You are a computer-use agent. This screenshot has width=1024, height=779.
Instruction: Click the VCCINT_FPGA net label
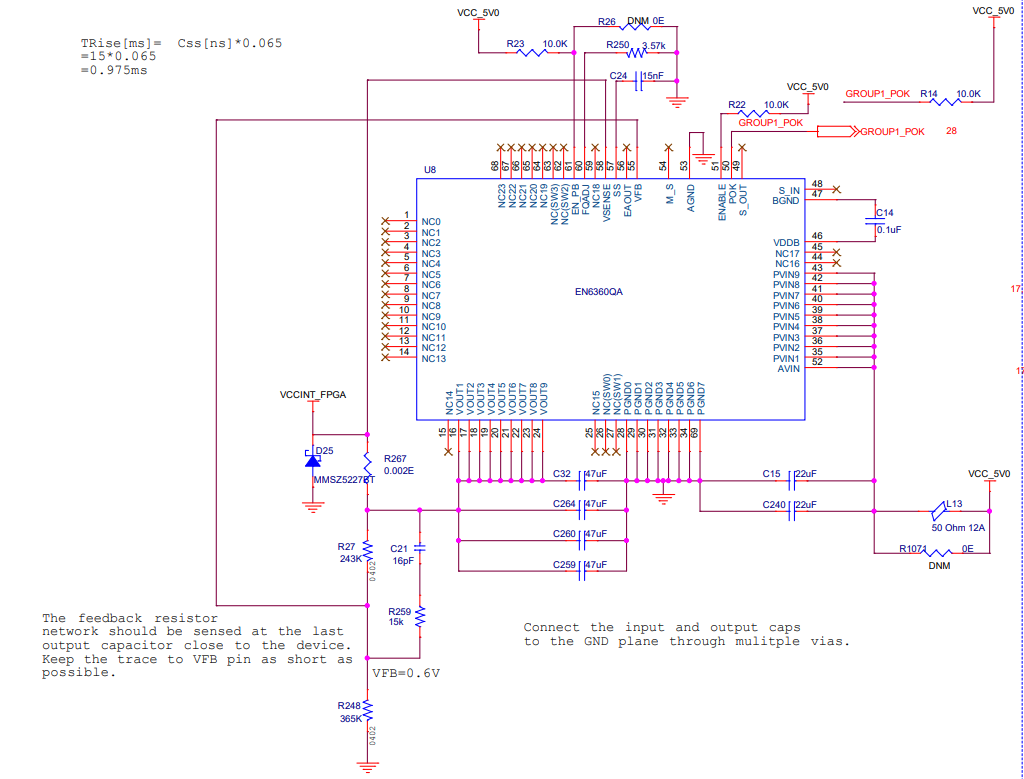[312, 395]
